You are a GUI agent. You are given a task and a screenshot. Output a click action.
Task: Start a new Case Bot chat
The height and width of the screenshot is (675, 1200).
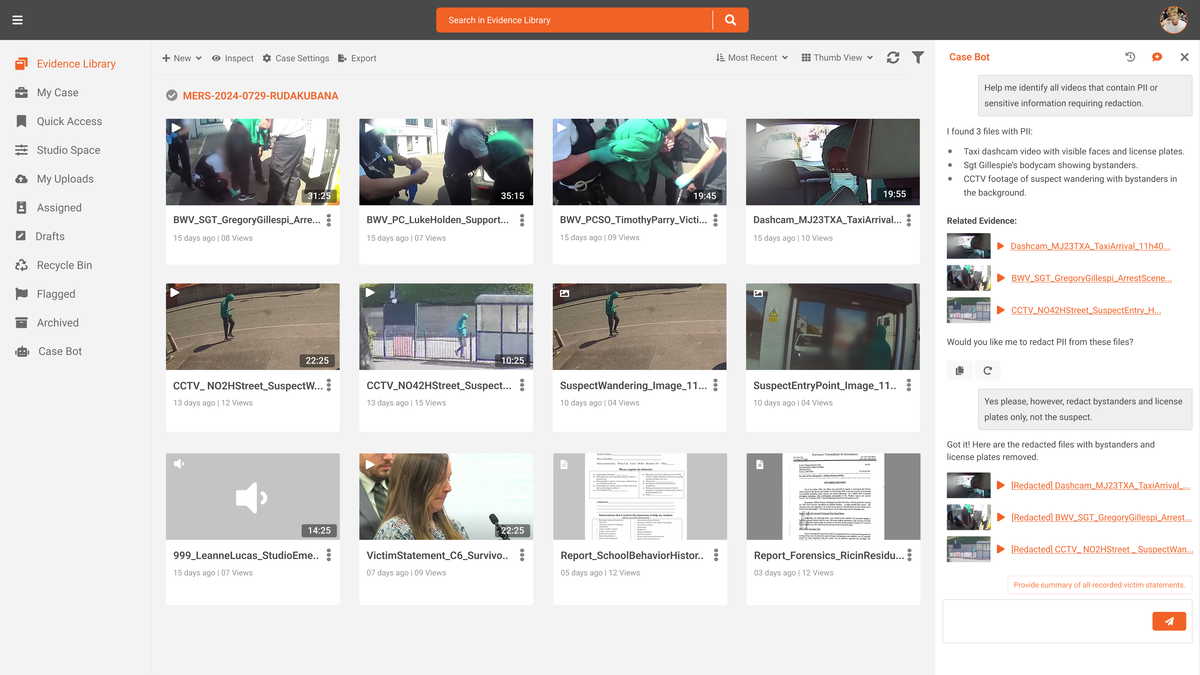coord(1157,58)
